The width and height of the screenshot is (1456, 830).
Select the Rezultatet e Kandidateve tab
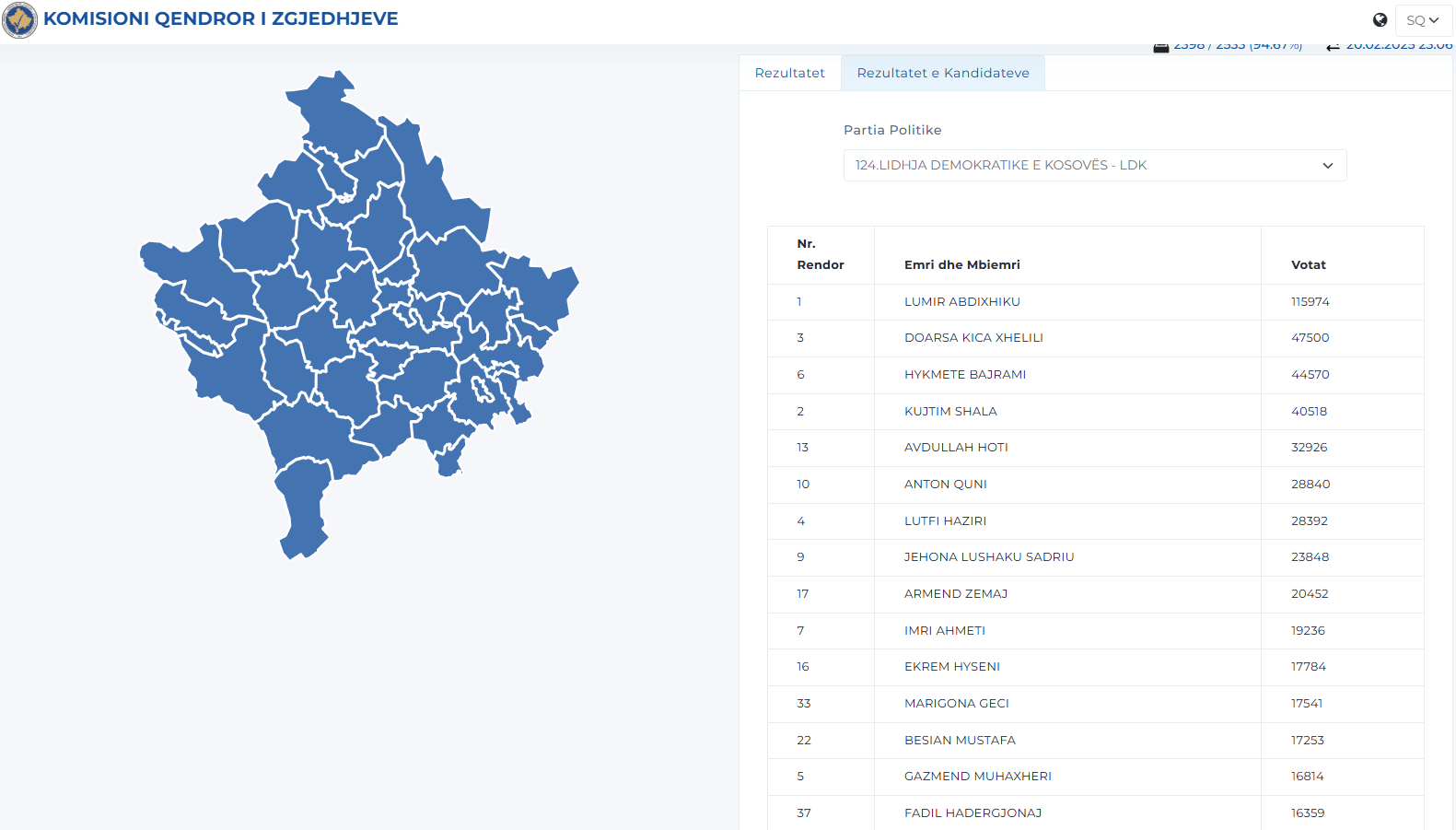942,73
